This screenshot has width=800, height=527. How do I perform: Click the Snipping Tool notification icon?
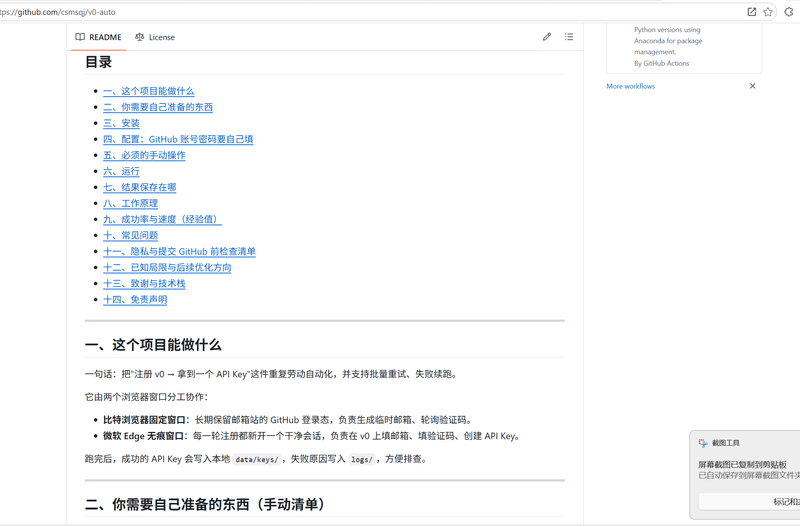[x=703, y=443]
